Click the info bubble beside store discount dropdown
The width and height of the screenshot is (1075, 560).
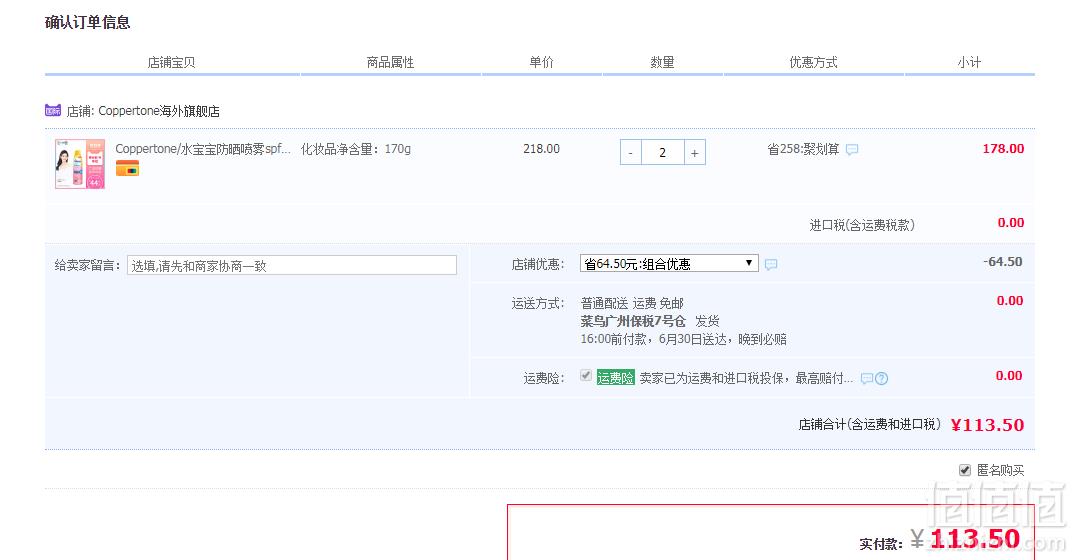771,265
